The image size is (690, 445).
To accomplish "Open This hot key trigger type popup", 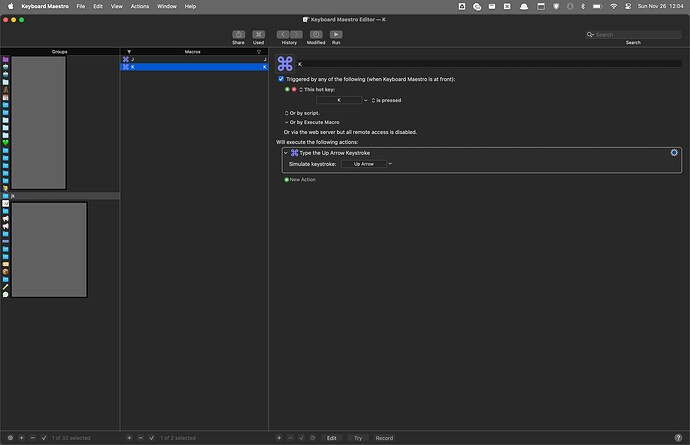I will coord(301,89).
